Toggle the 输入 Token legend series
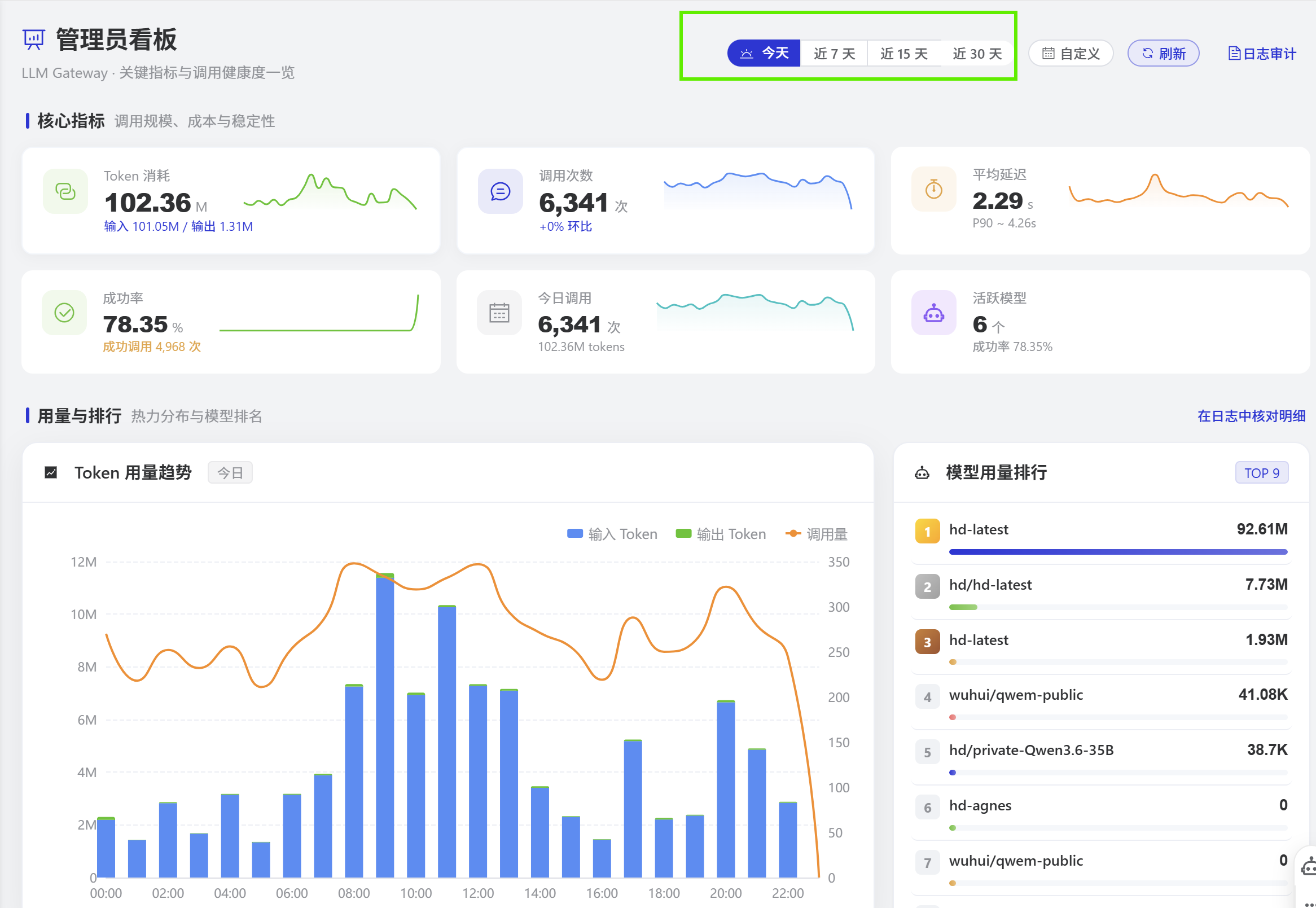The width and height of the screenshot is (1316, 908). pyautogui.click(x=612, y=534)
